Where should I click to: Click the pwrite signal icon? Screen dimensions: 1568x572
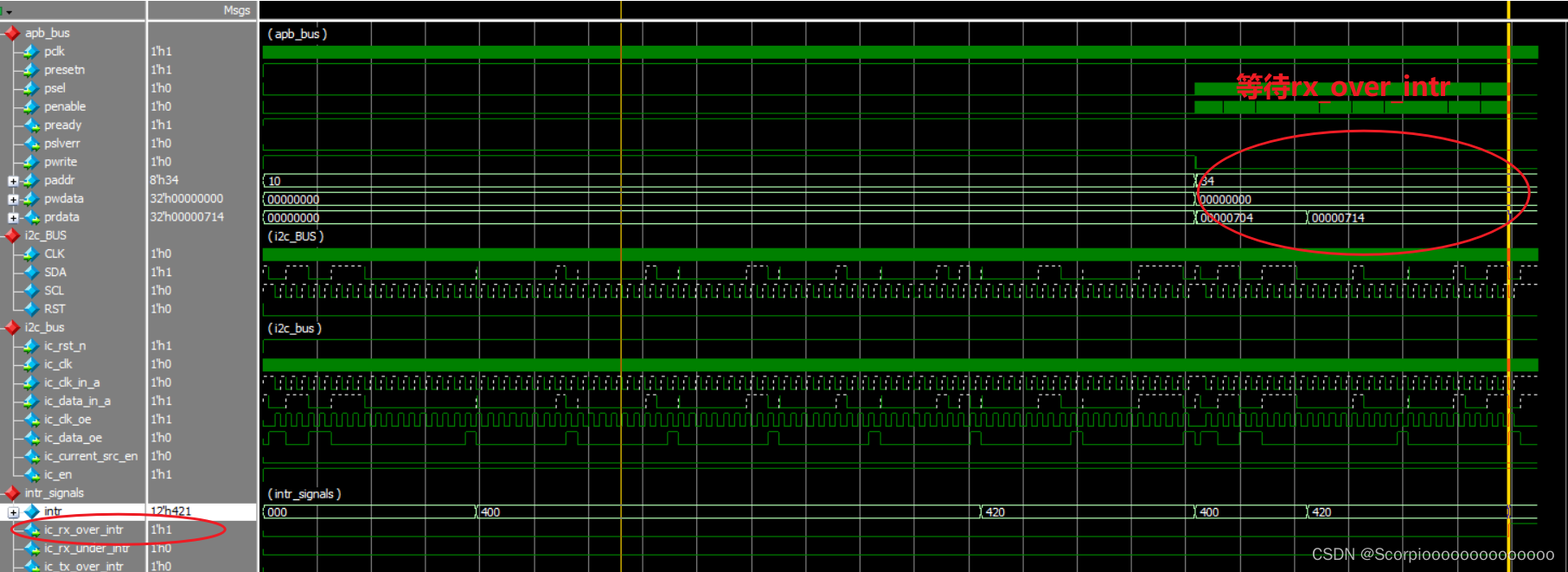point(31,162)
